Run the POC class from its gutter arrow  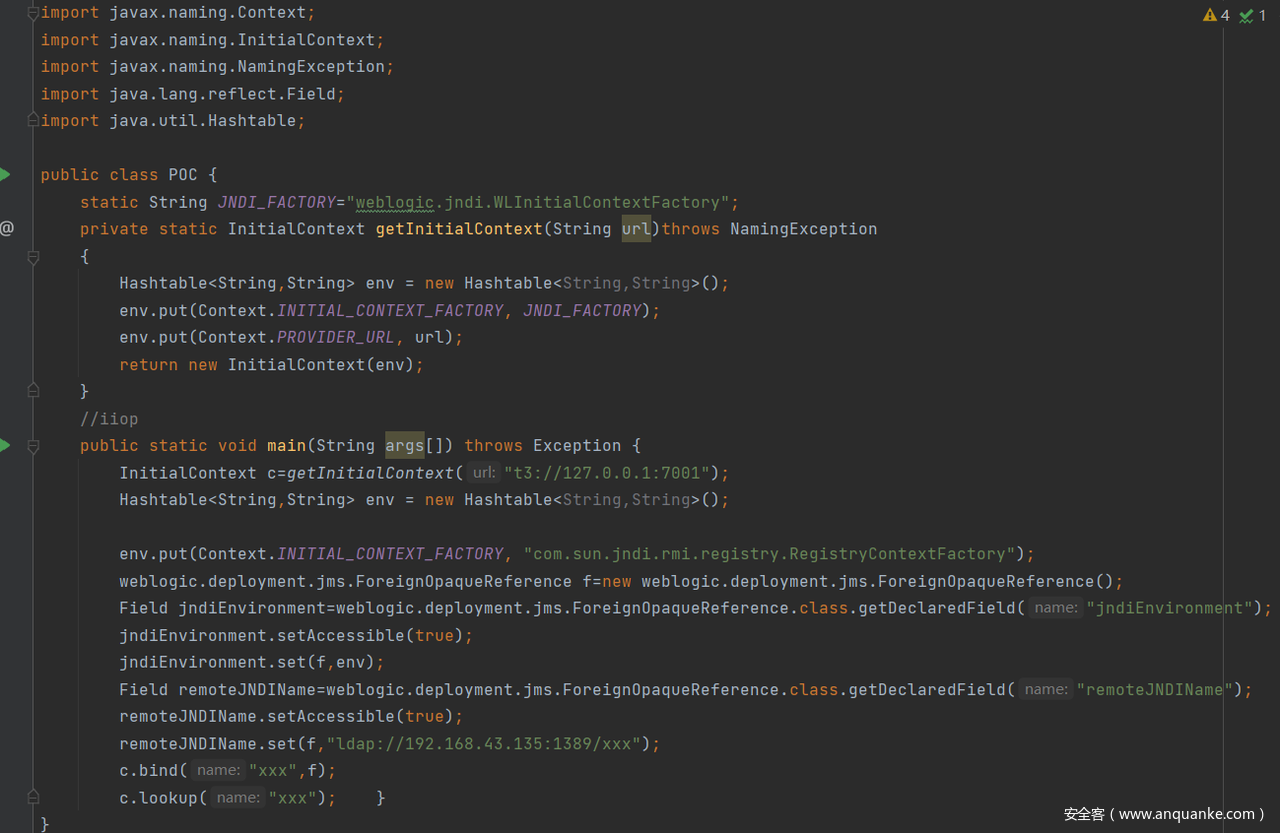pyautogui.click(x=5, y=175)
